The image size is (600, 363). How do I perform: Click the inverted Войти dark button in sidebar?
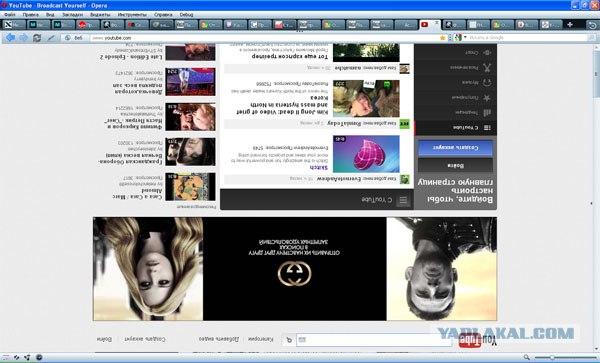455,166
